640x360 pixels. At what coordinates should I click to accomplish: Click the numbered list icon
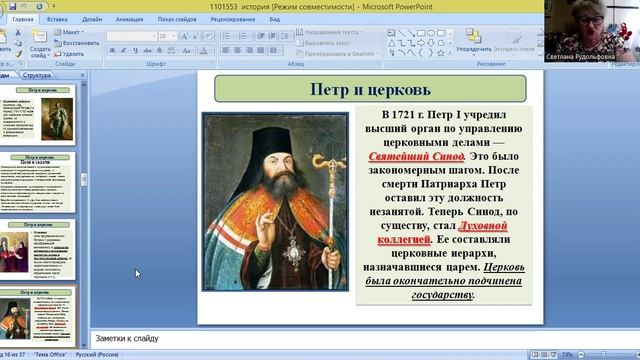[243, 36]
